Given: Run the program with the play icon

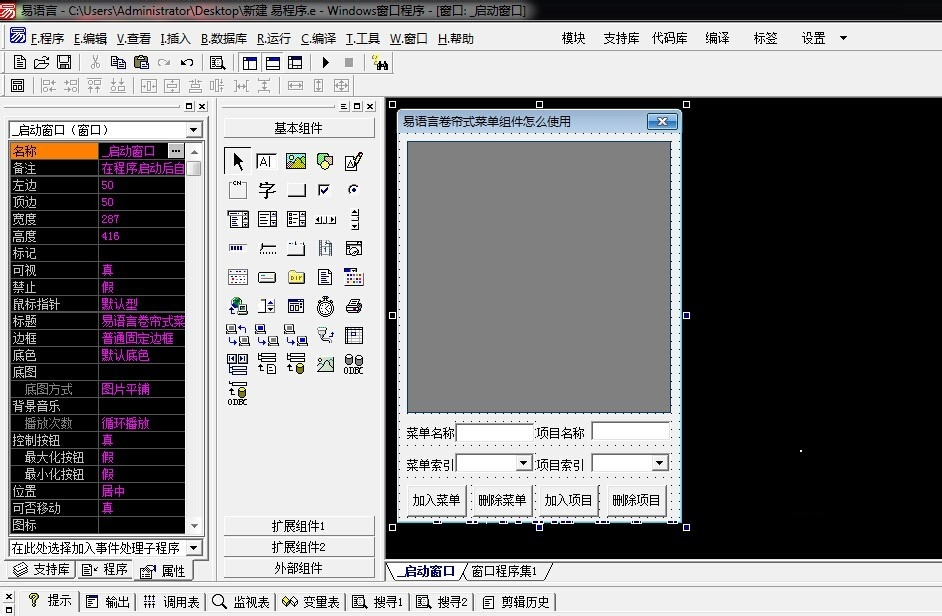Looking at the screenshot, I should coord(326,63).
